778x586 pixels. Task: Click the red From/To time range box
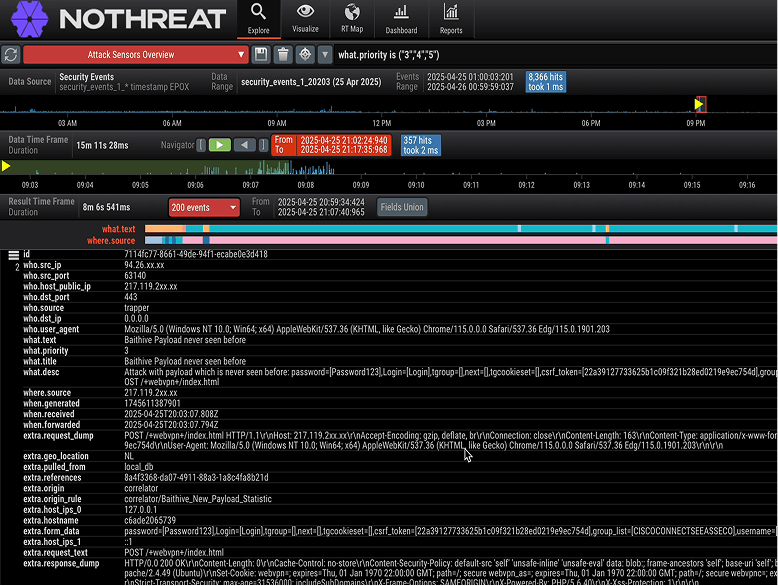click(332, 145)
